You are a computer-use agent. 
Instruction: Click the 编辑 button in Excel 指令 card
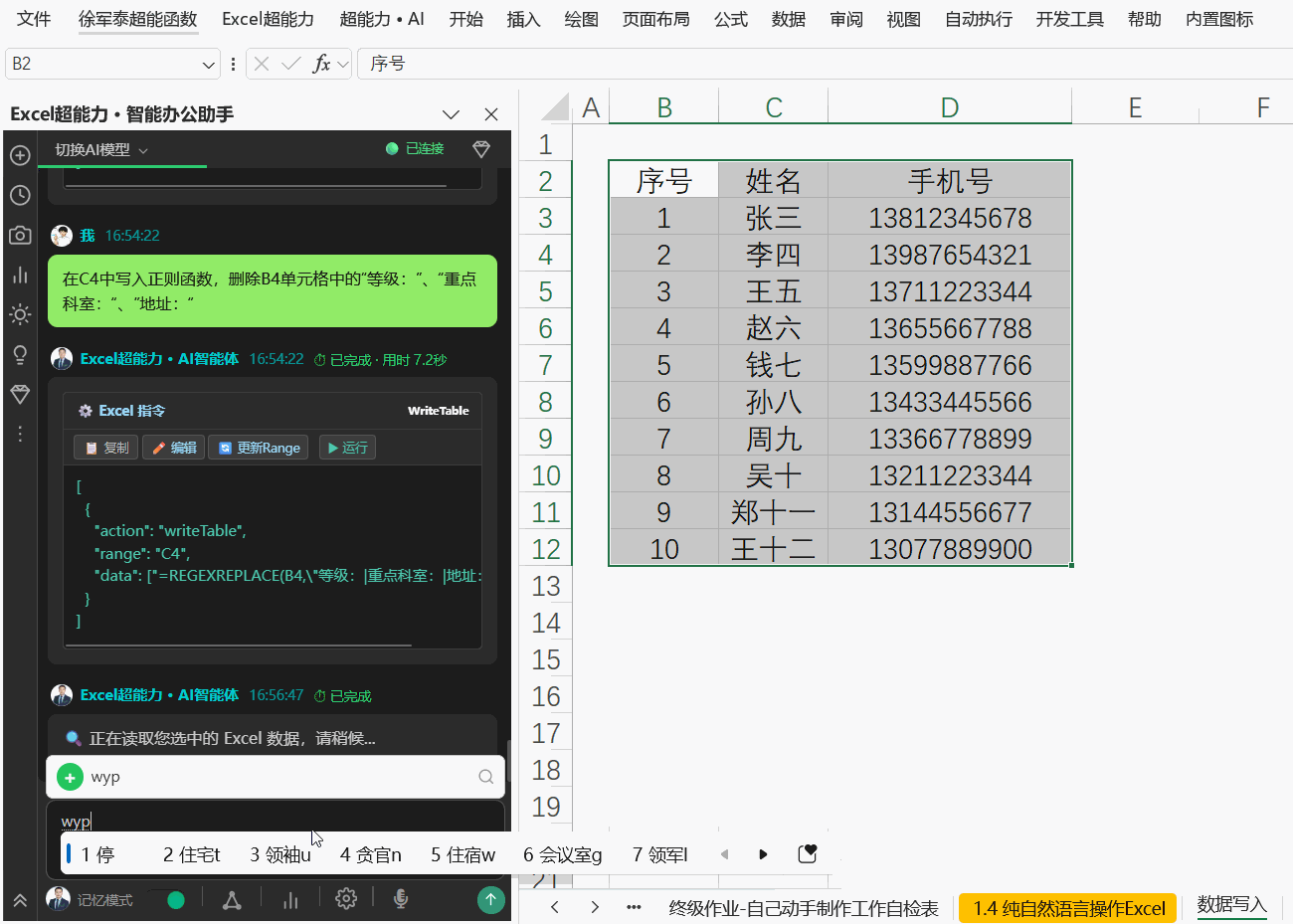pos(173,448)
